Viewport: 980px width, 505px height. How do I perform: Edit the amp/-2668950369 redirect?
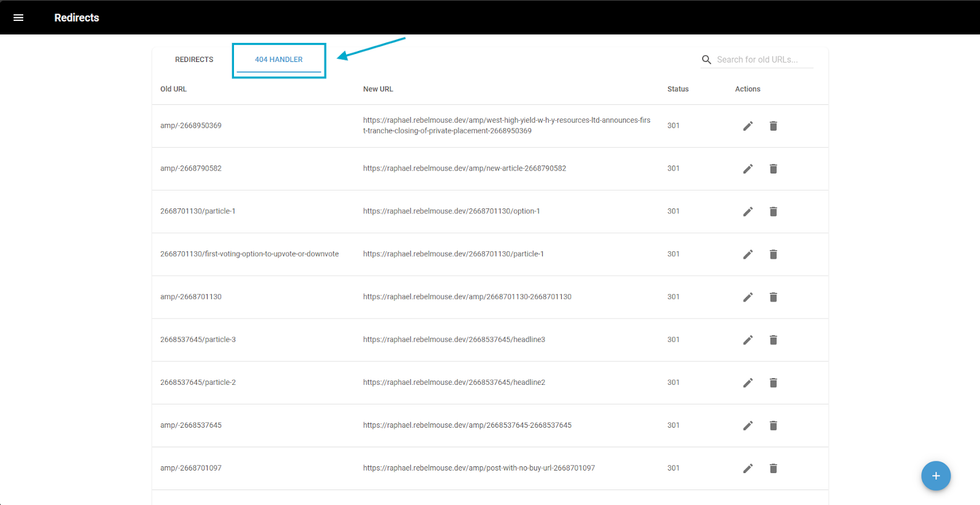coord(747,126)
